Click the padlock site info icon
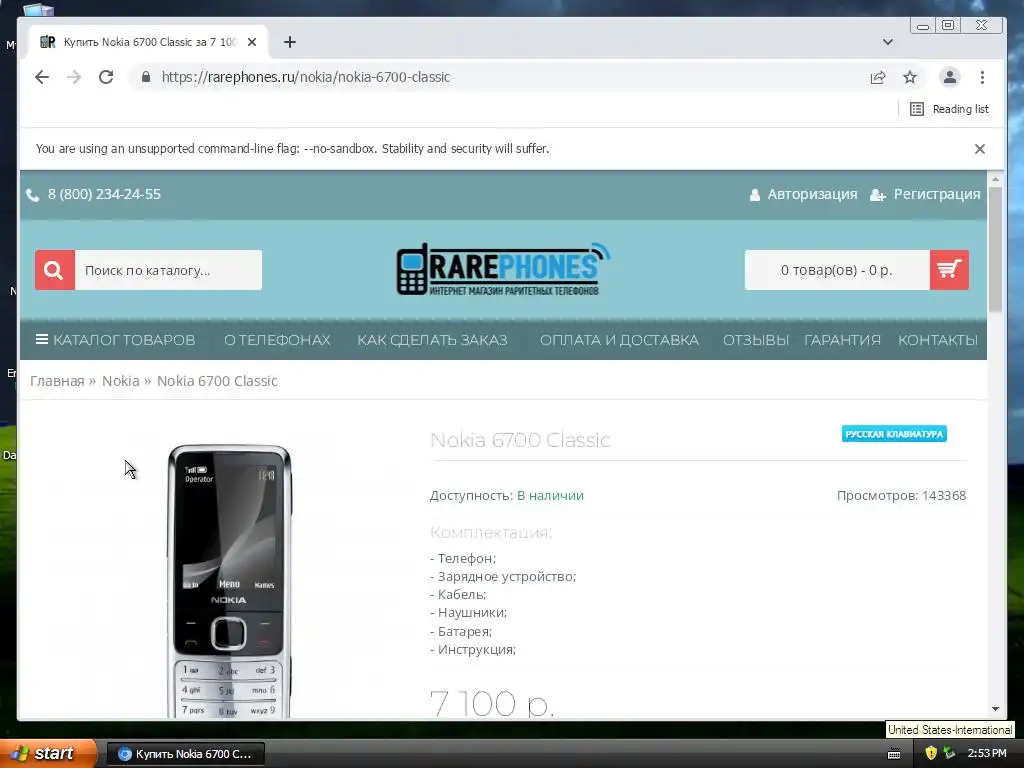The image size is (1024, 768). (146, 77)
